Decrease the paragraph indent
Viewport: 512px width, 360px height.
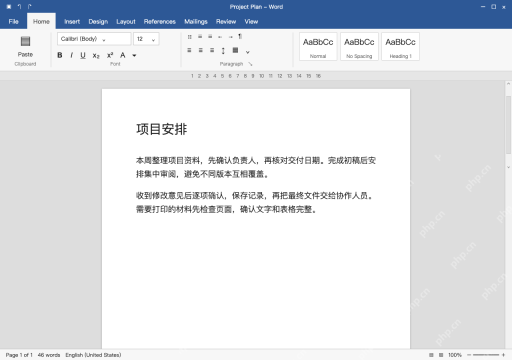pyautogui.click(x=220, y=37)
